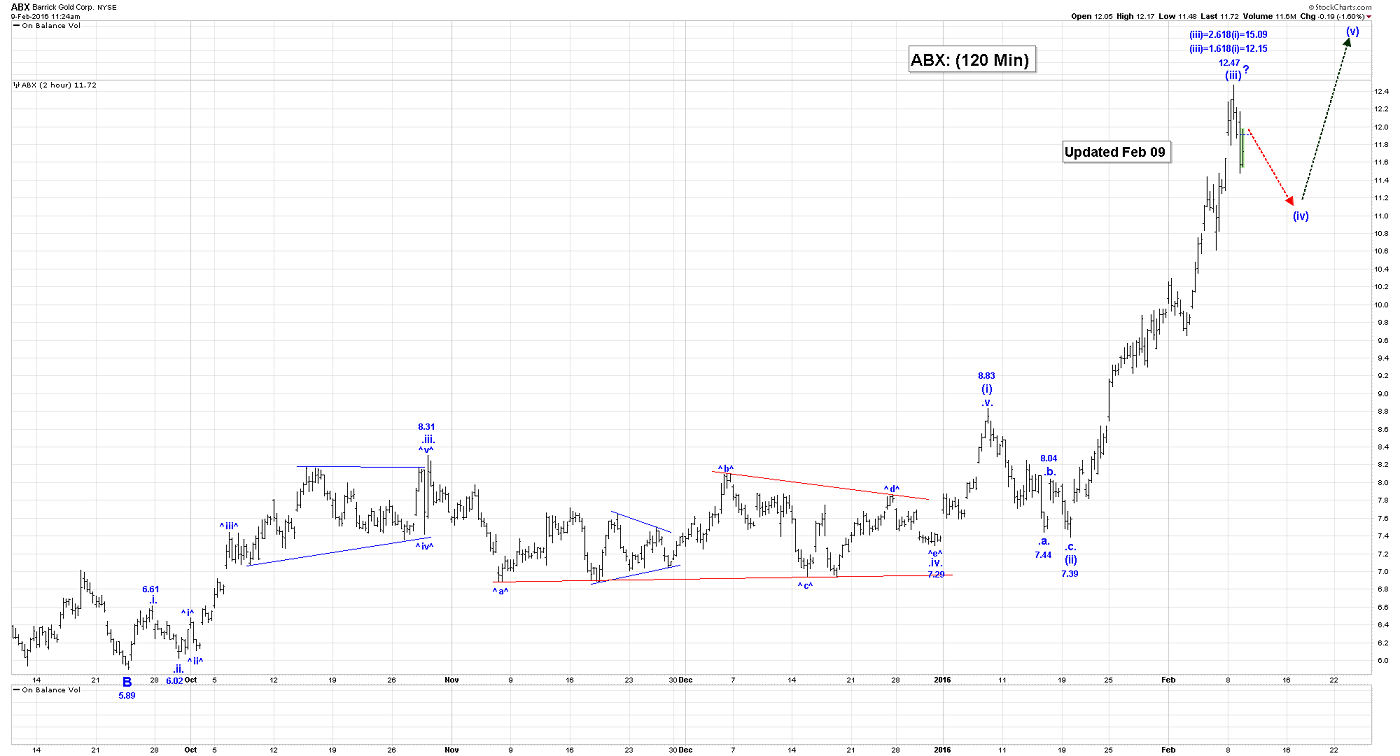The image size is (1400, 756).
Task: Click the 7.29 price annotation
Action: 936,575
